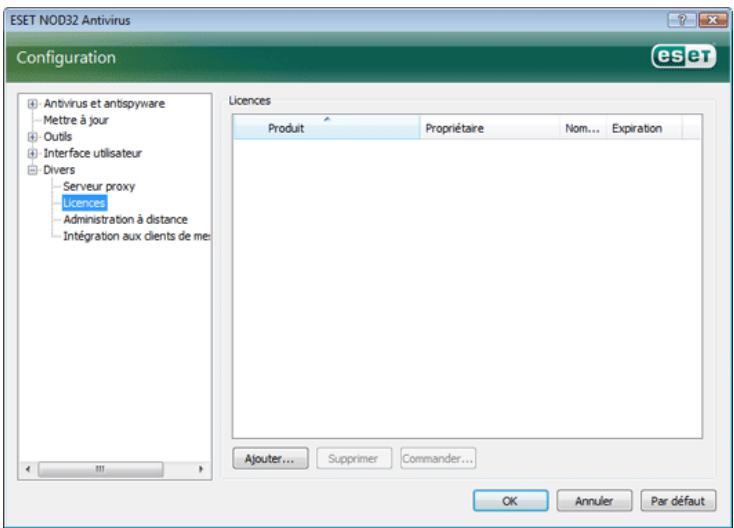Select the Outils tree item
The height and width of the screenshot is (528, 734).
pyautogui.click(x=58, y=137)
